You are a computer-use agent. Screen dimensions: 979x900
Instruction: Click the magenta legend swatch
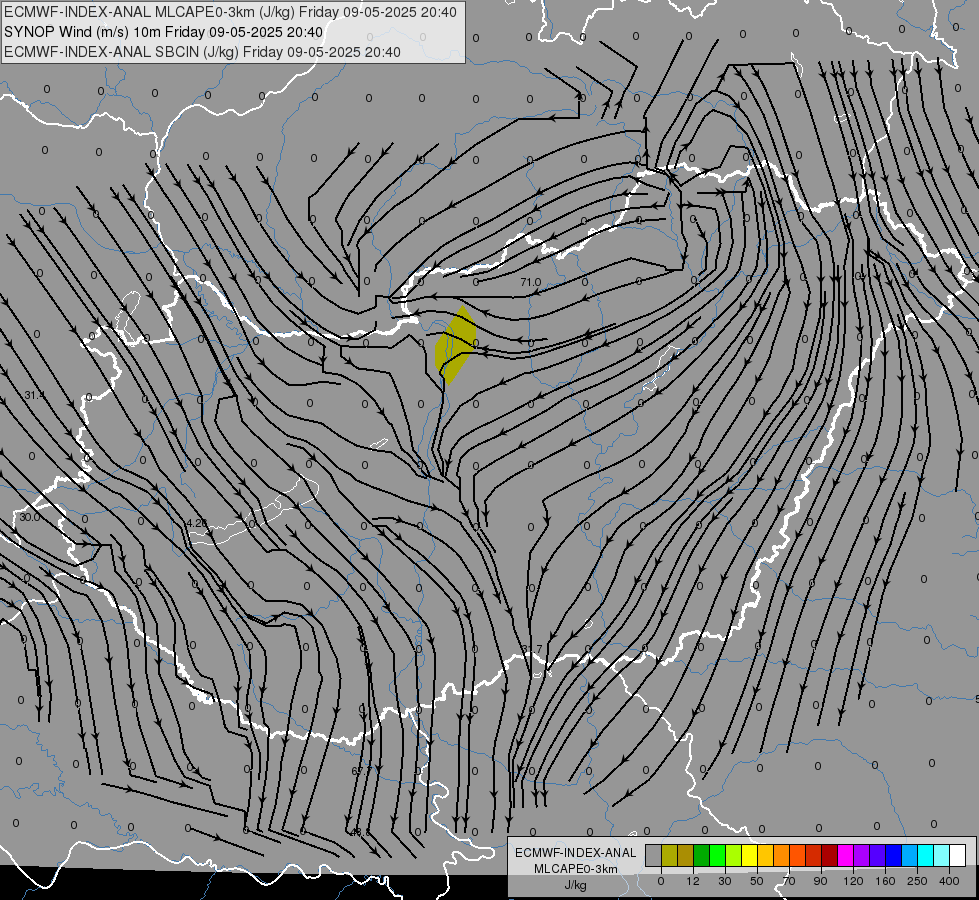click(846, 855)
